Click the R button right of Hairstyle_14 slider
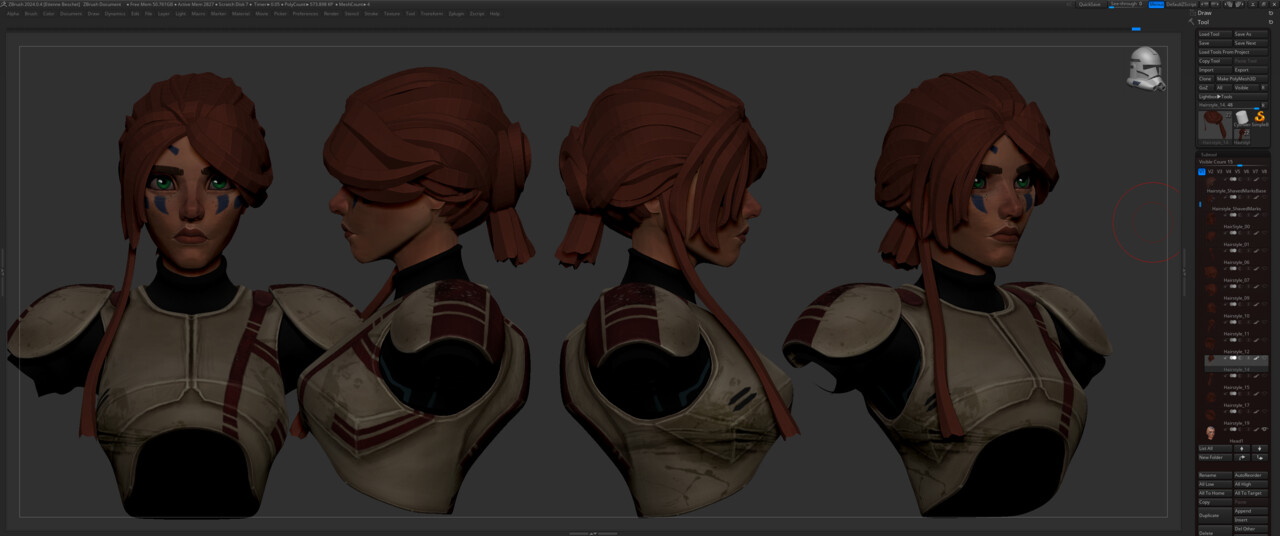 click(x=1264, y=105)
